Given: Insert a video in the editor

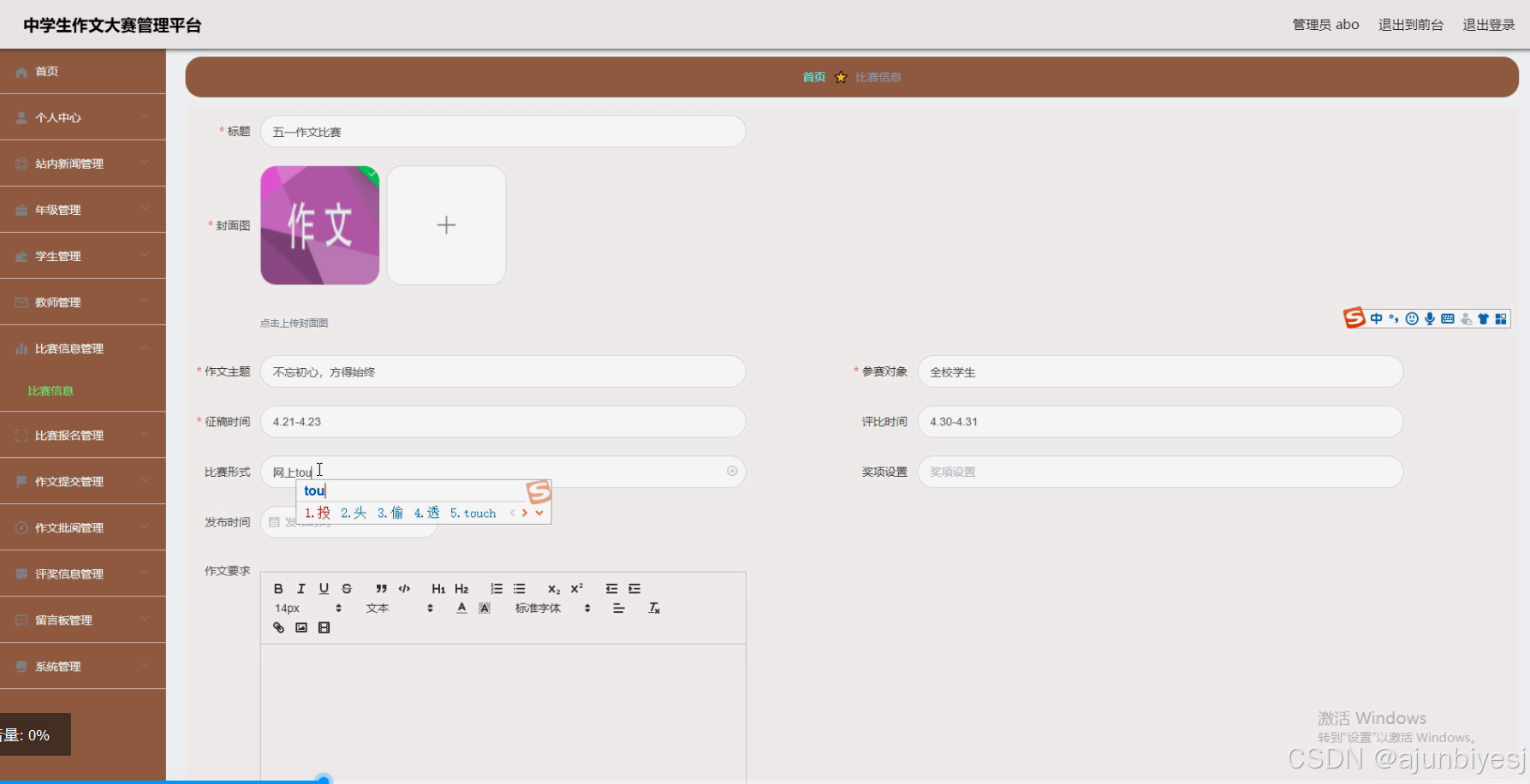Looking at the screenshot, I should pos(324,628).
